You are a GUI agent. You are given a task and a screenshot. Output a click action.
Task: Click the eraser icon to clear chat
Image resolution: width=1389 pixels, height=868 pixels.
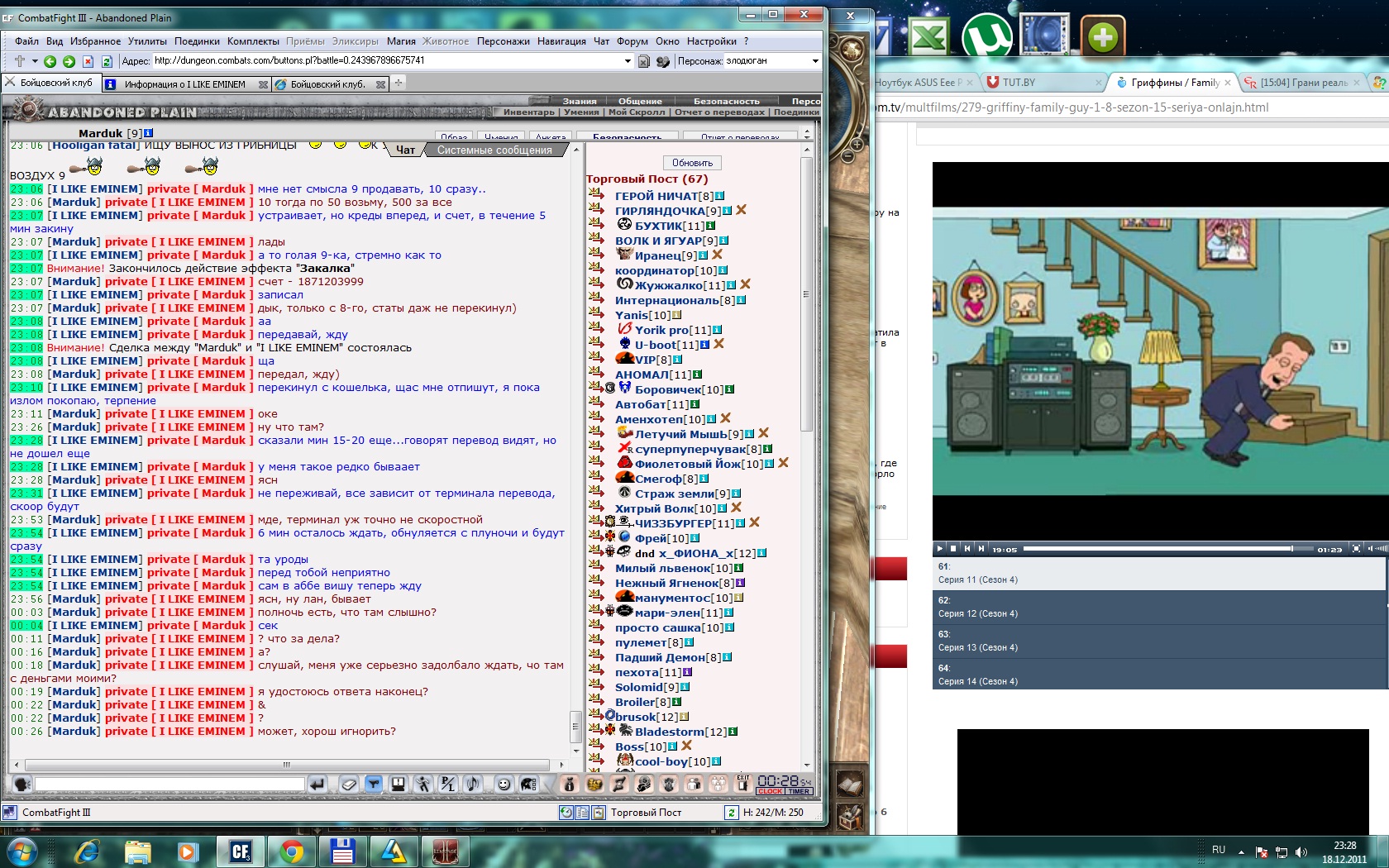(x=349, y=784)
